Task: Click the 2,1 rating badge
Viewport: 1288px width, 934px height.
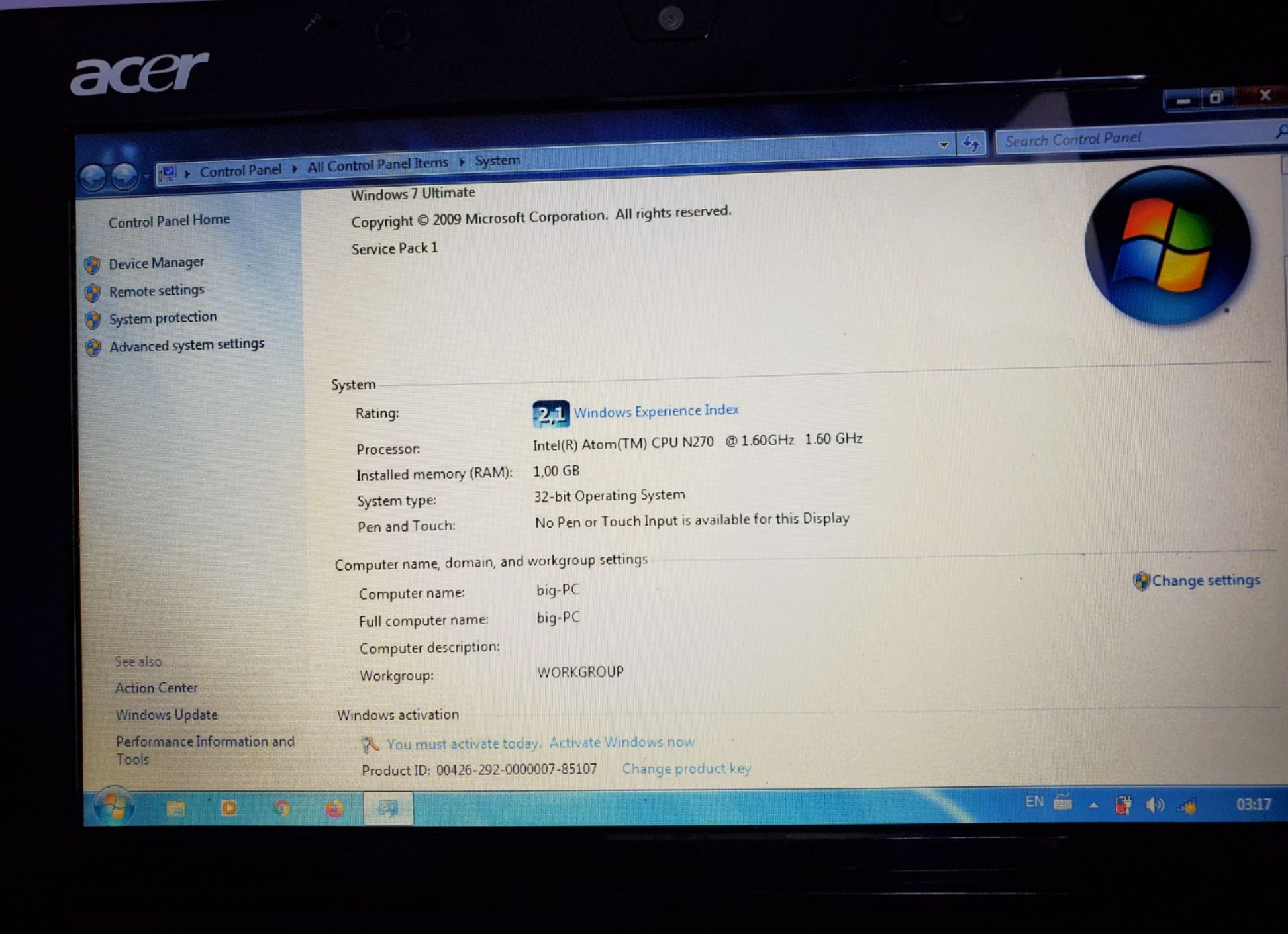Action: 550,414
